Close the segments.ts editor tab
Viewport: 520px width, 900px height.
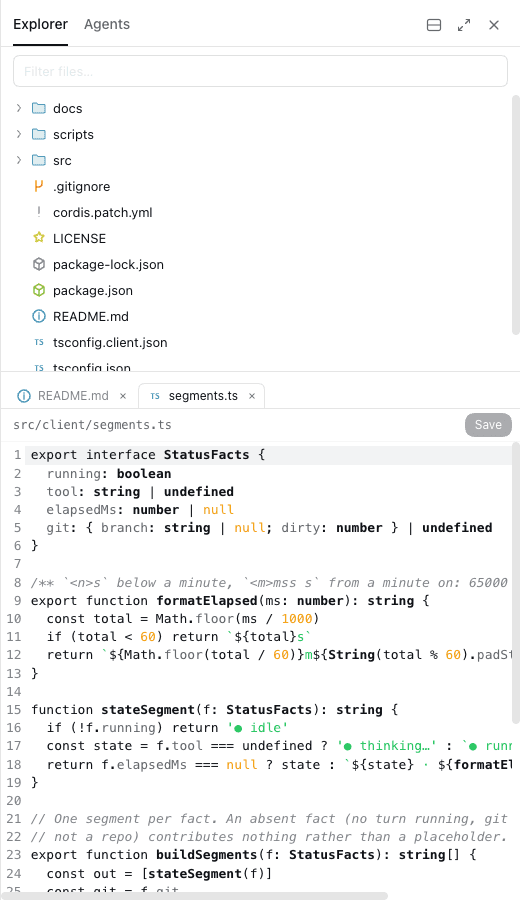pos(251,396)
